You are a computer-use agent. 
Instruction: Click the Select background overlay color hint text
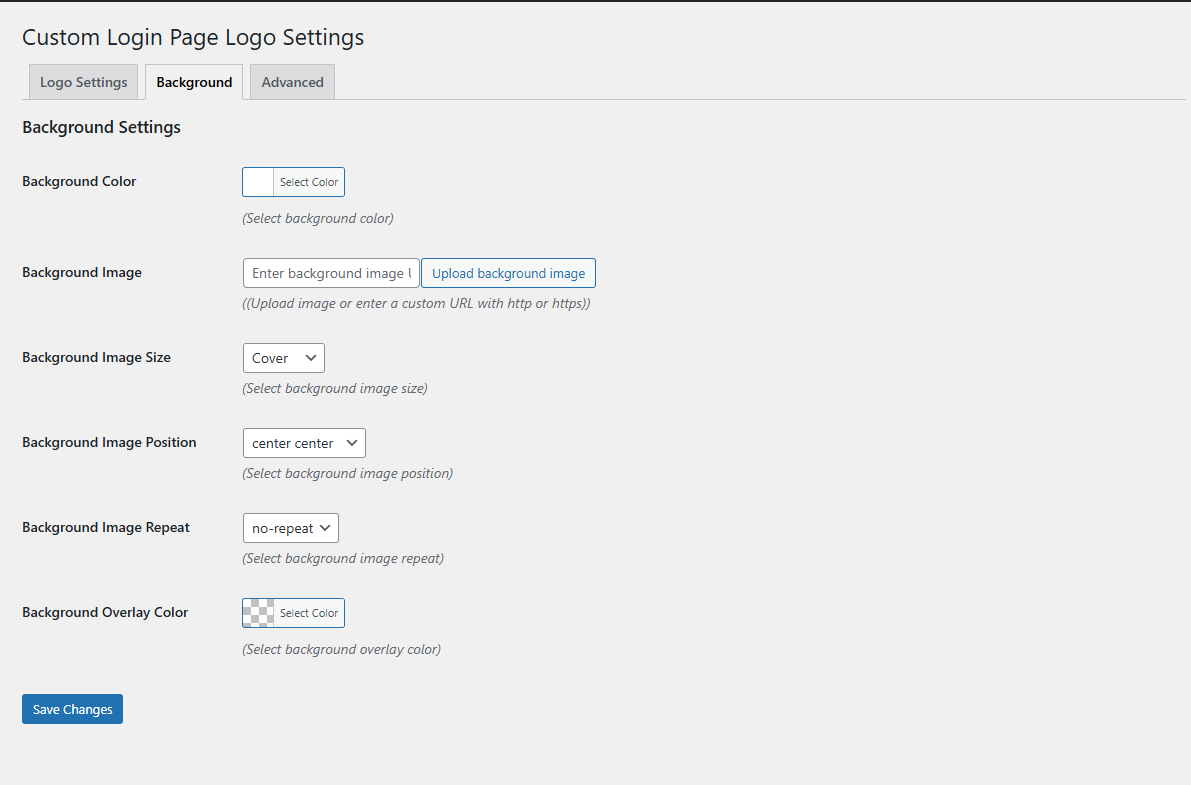(x=341, y=648)
